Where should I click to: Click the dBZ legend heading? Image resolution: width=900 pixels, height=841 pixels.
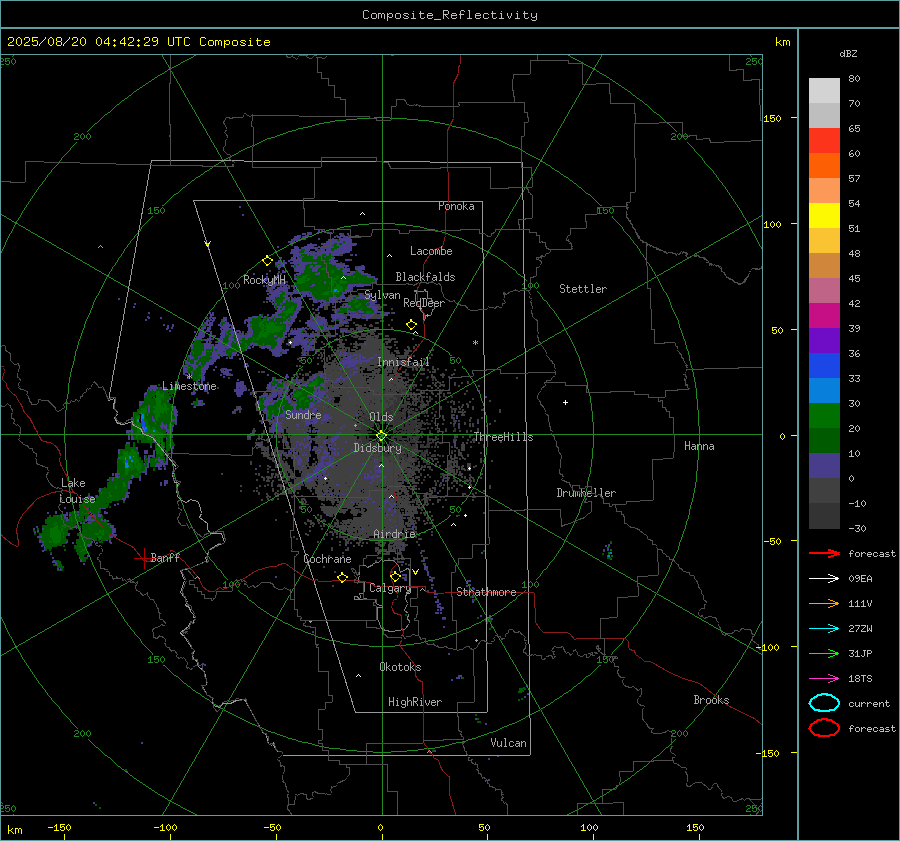point(848,54)
